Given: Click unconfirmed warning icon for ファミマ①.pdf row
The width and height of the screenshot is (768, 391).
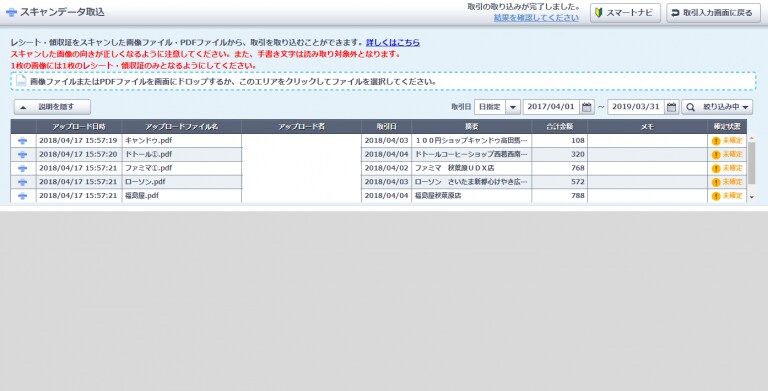Looking at the screenshot, I should 716,168.
